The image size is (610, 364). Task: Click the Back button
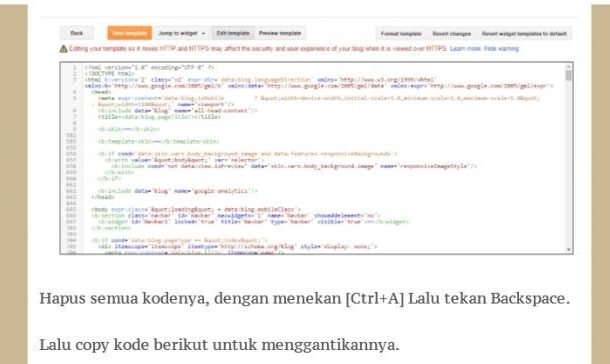point(77,33)
